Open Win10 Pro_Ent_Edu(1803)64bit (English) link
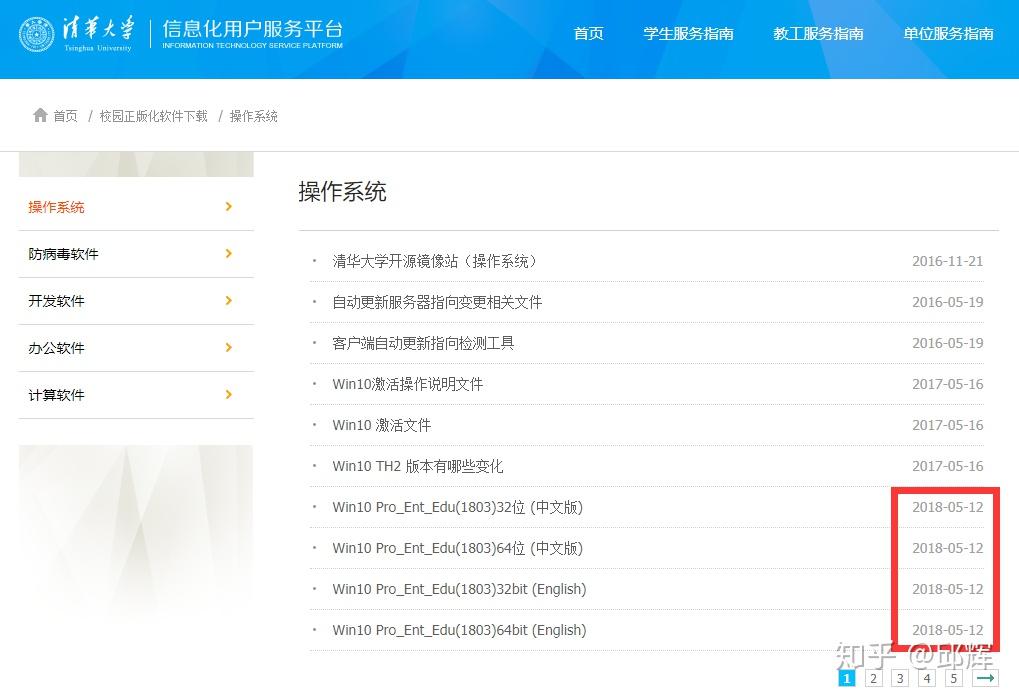This screenshot has width=1019, height=699. tap(459, 629)
